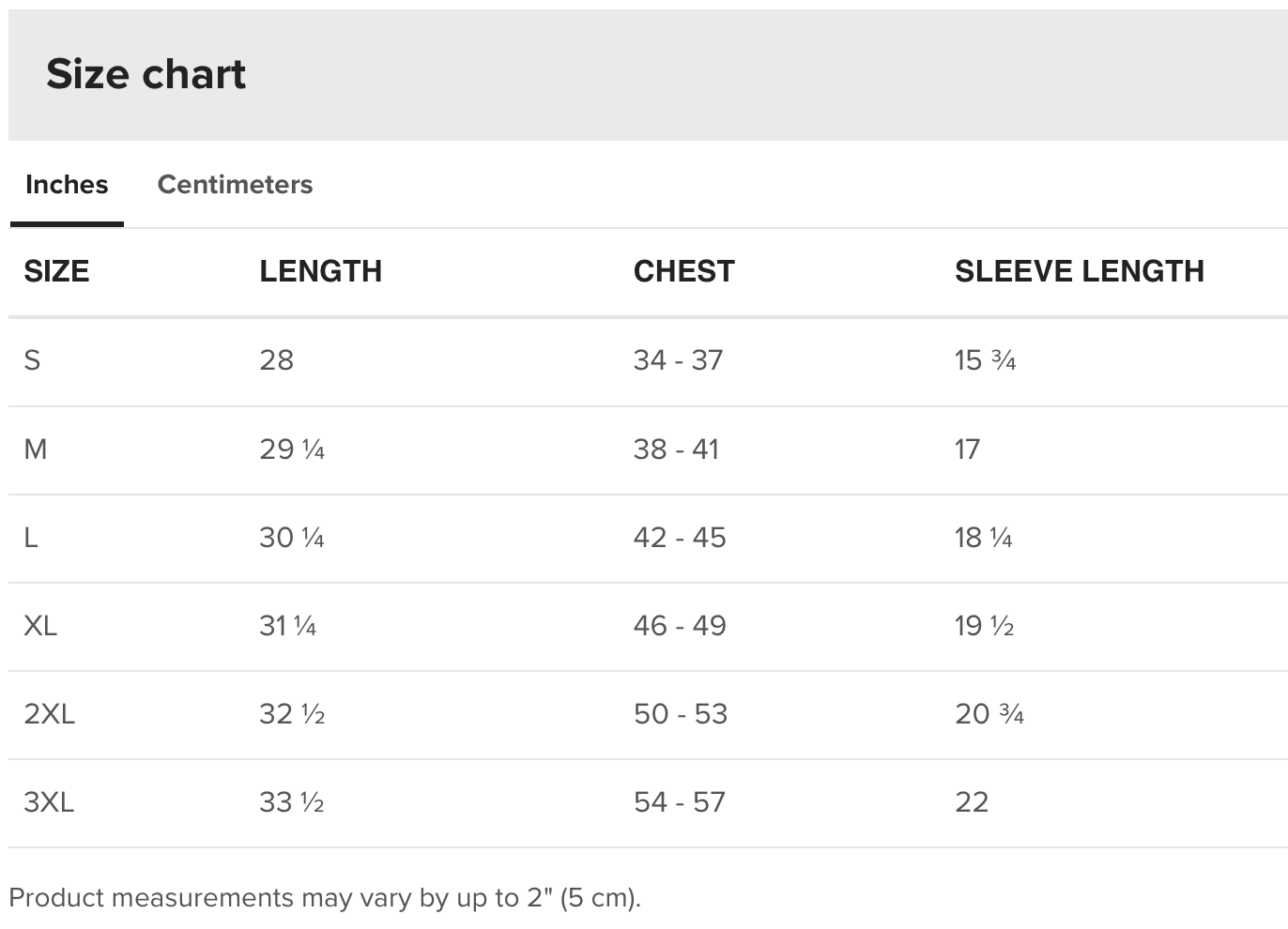The height and width of the screenshot is (929, 1288).
Task: Select the M size row label
Action: 36,449
